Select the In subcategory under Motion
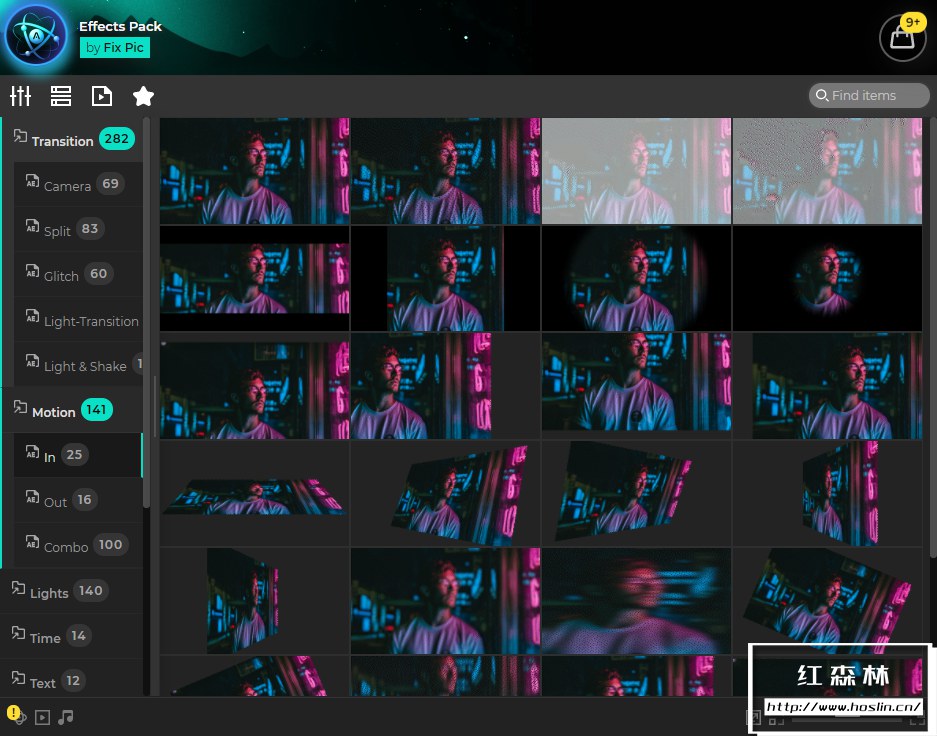 (x=78, y=455)
